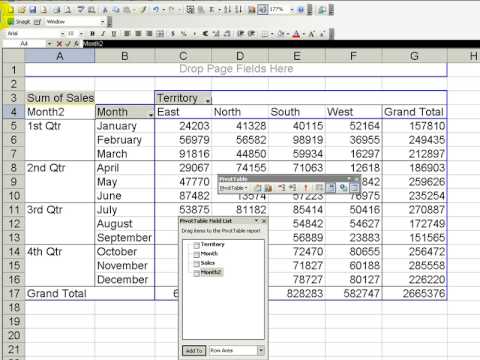Click Field Settings icon in PivotTable toolbar
This screenshot has width=480, height=360.
click(x=343, y=188)
